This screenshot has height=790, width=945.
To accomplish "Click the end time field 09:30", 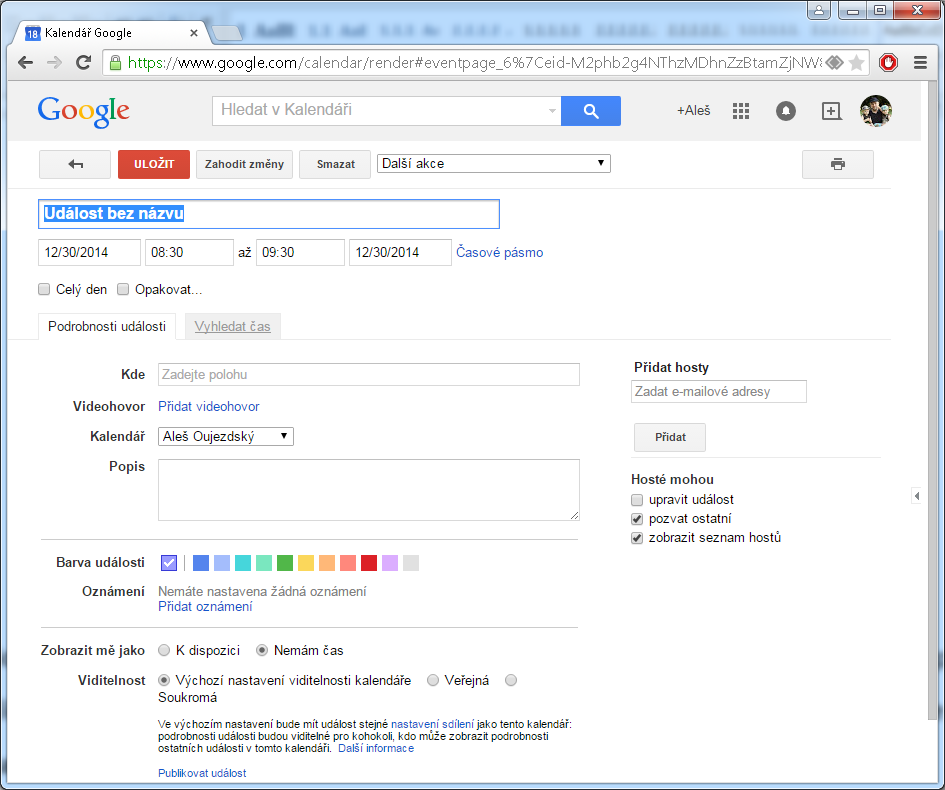I will [x=300, y=252].
